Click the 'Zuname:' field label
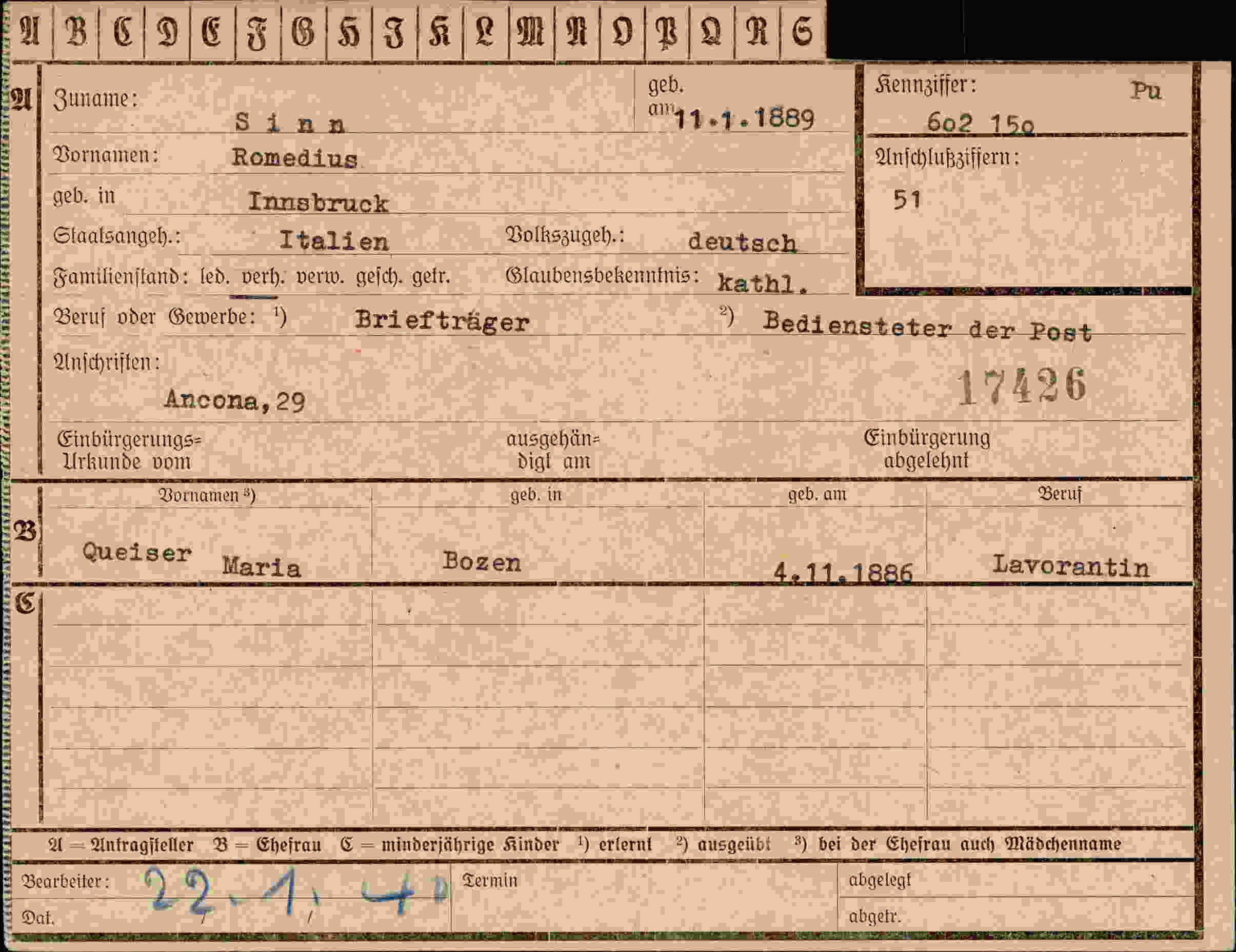This screenshot has width=1236, height=952. point(95,99)
